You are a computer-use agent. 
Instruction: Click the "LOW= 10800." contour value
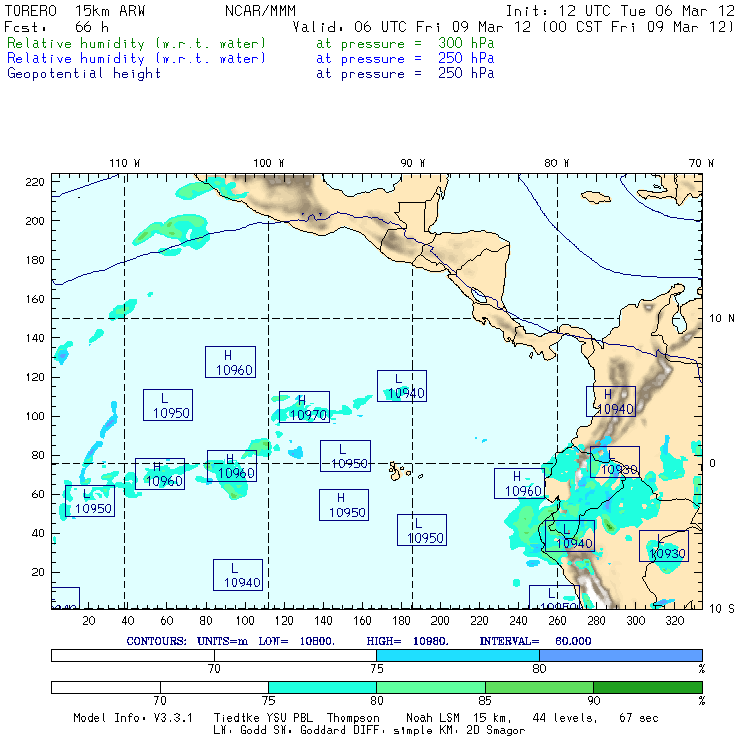coord(296,641)
